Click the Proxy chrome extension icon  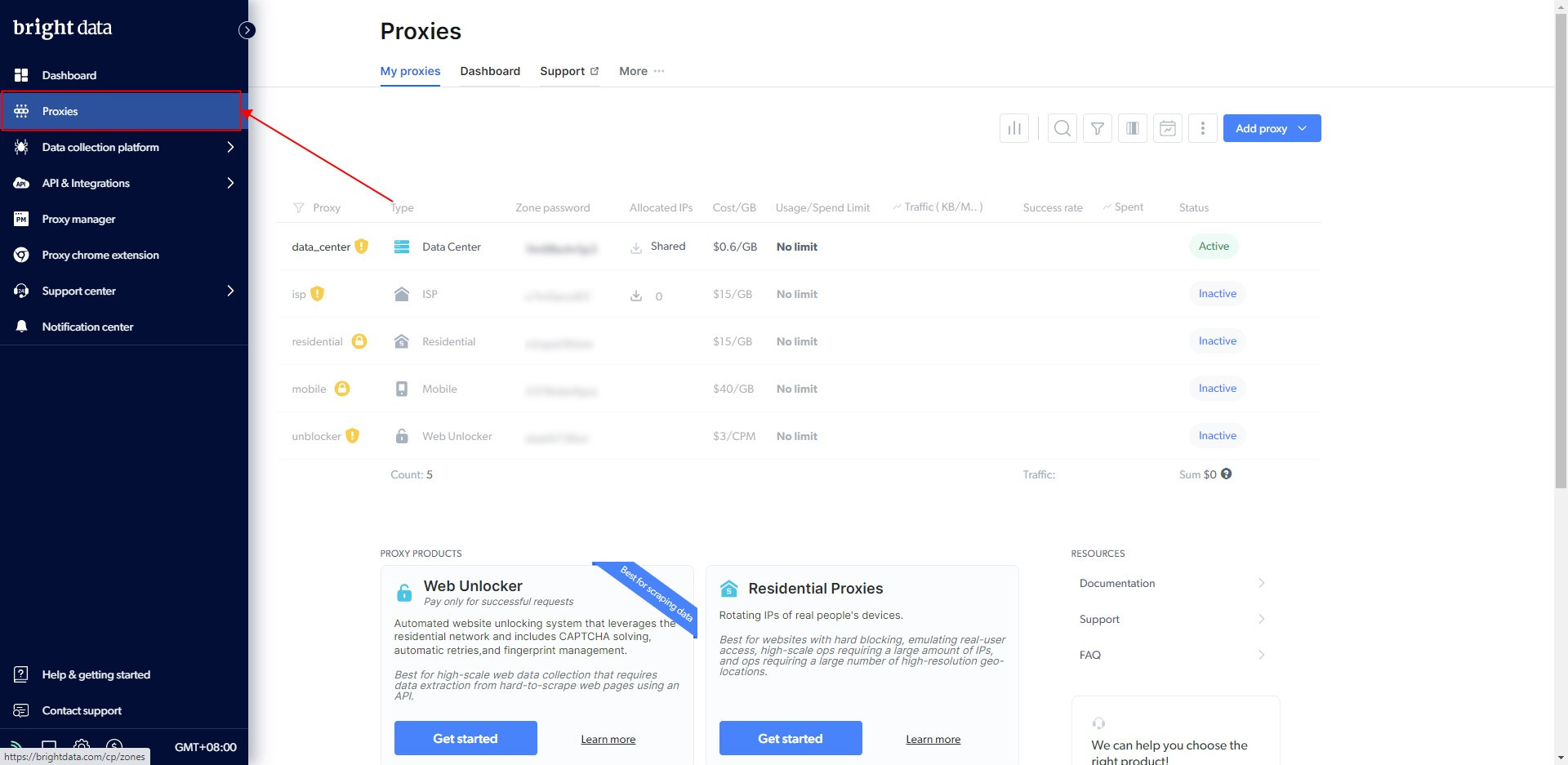(21, 255)
